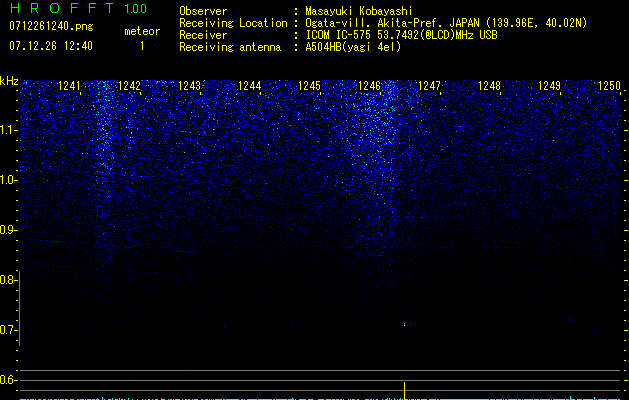
Task: Click the 1244 time marker
Action: (250, 86)
